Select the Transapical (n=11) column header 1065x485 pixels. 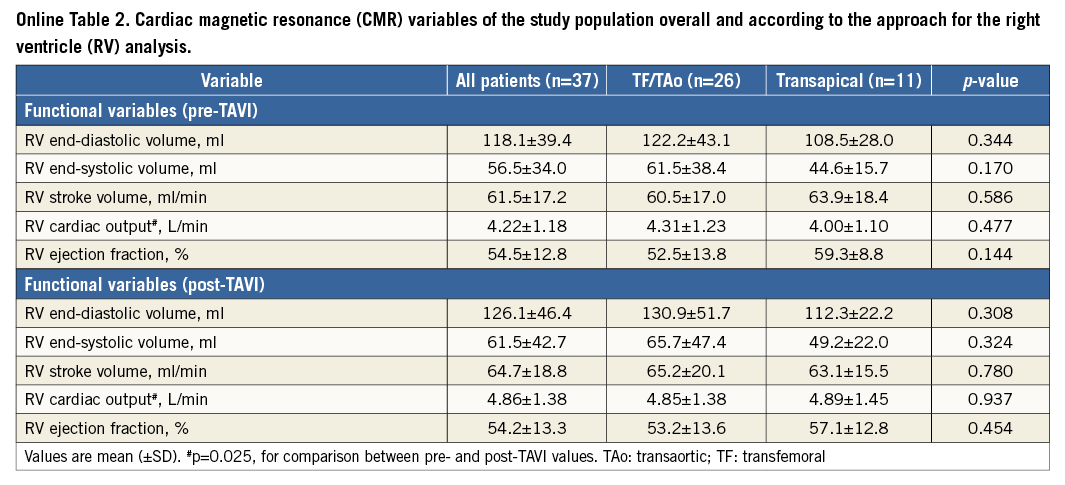(848, 80)
